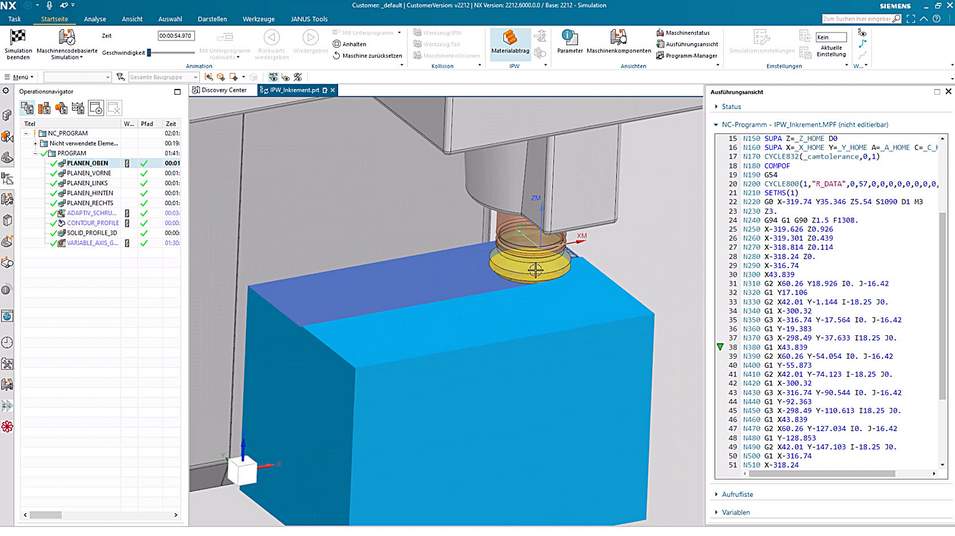Toggle Materialabtrag in IPW group

(x=510, y=42)
